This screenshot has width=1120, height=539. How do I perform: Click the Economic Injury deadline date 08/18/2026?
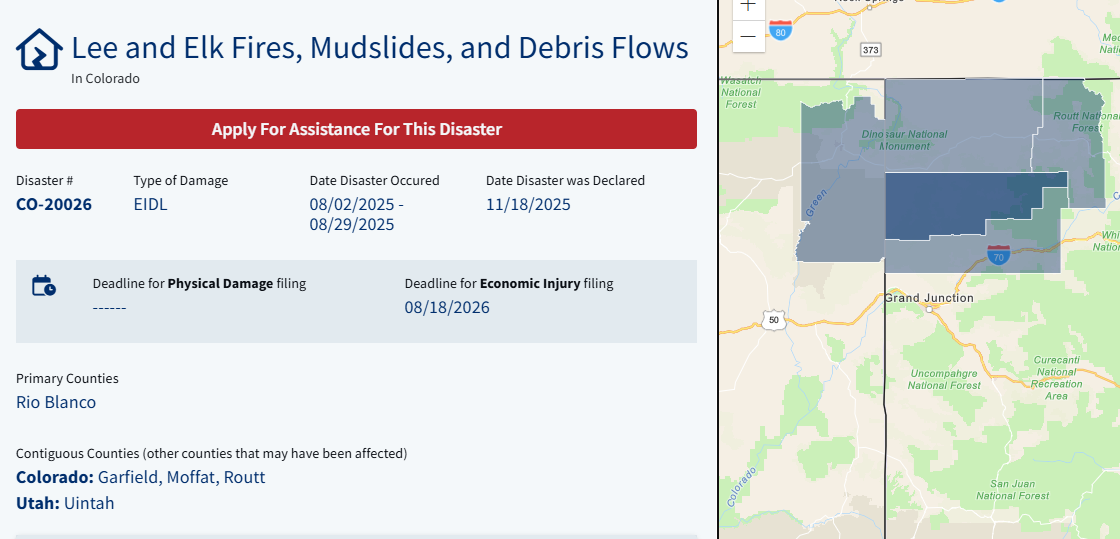[x=447, y=307]
